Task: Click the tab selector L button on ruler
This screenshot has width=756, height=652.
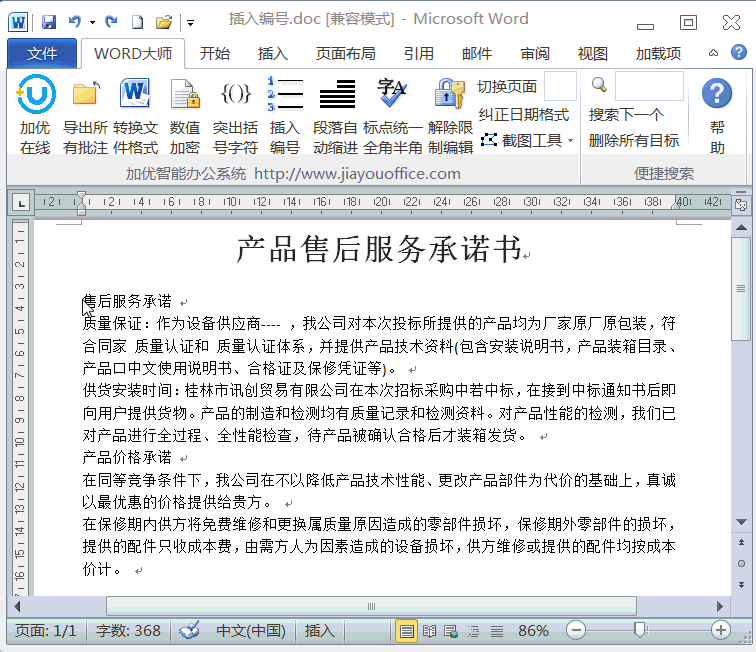Action: (x=21, y=204)
